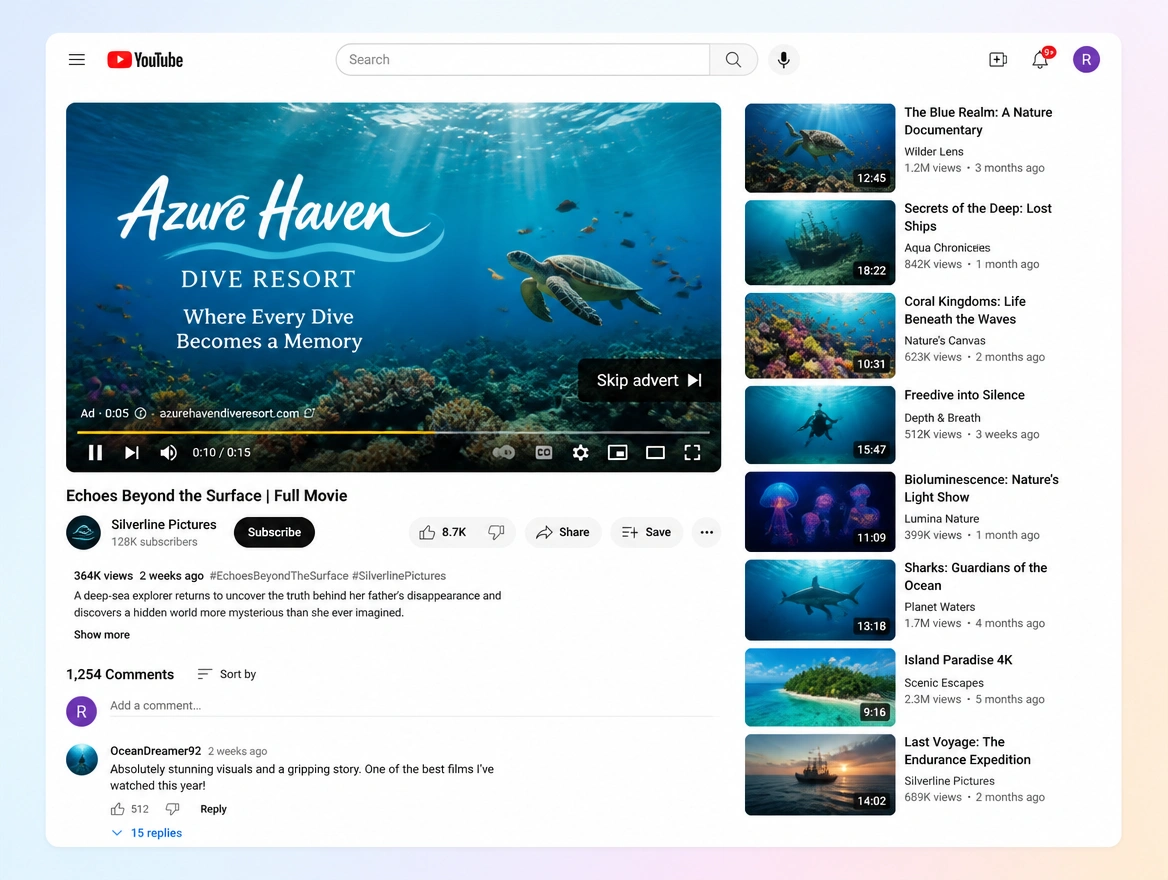Subscribe to Silverline Pictures
Viewport: 1168px width, 880px height.
tap(274, 532)
